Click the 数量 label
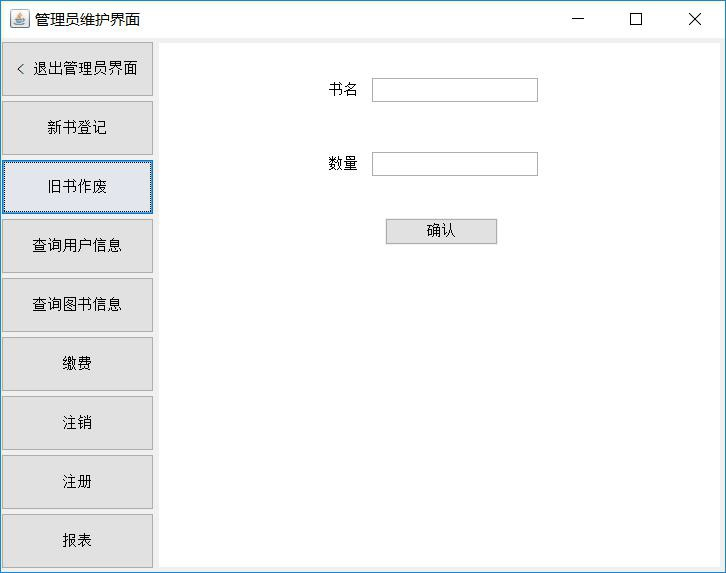 (343, 163)
